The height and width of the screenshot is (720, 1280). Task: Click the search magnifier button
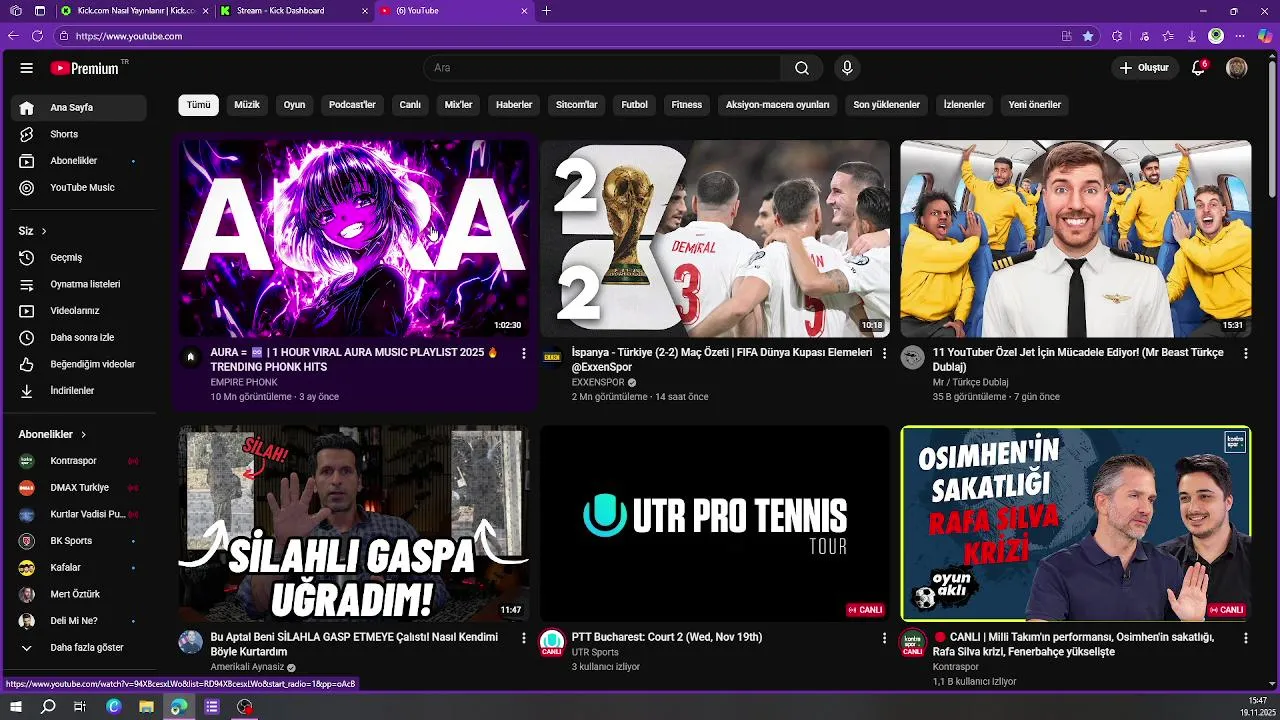(x=802, y=68)
